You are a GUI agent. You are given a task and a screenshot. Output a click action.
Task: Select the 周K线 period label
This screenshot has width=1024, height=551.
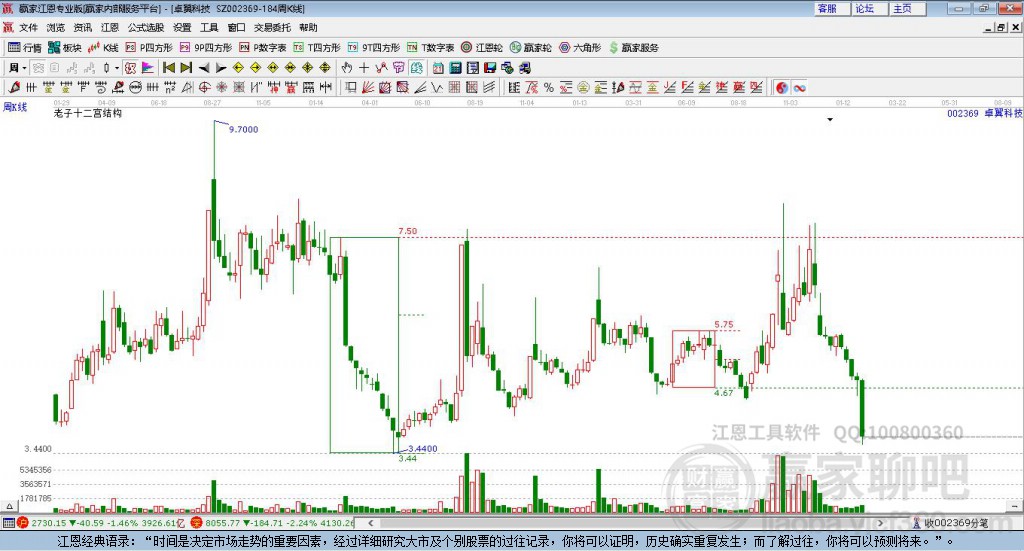click(x=15, y=107)
